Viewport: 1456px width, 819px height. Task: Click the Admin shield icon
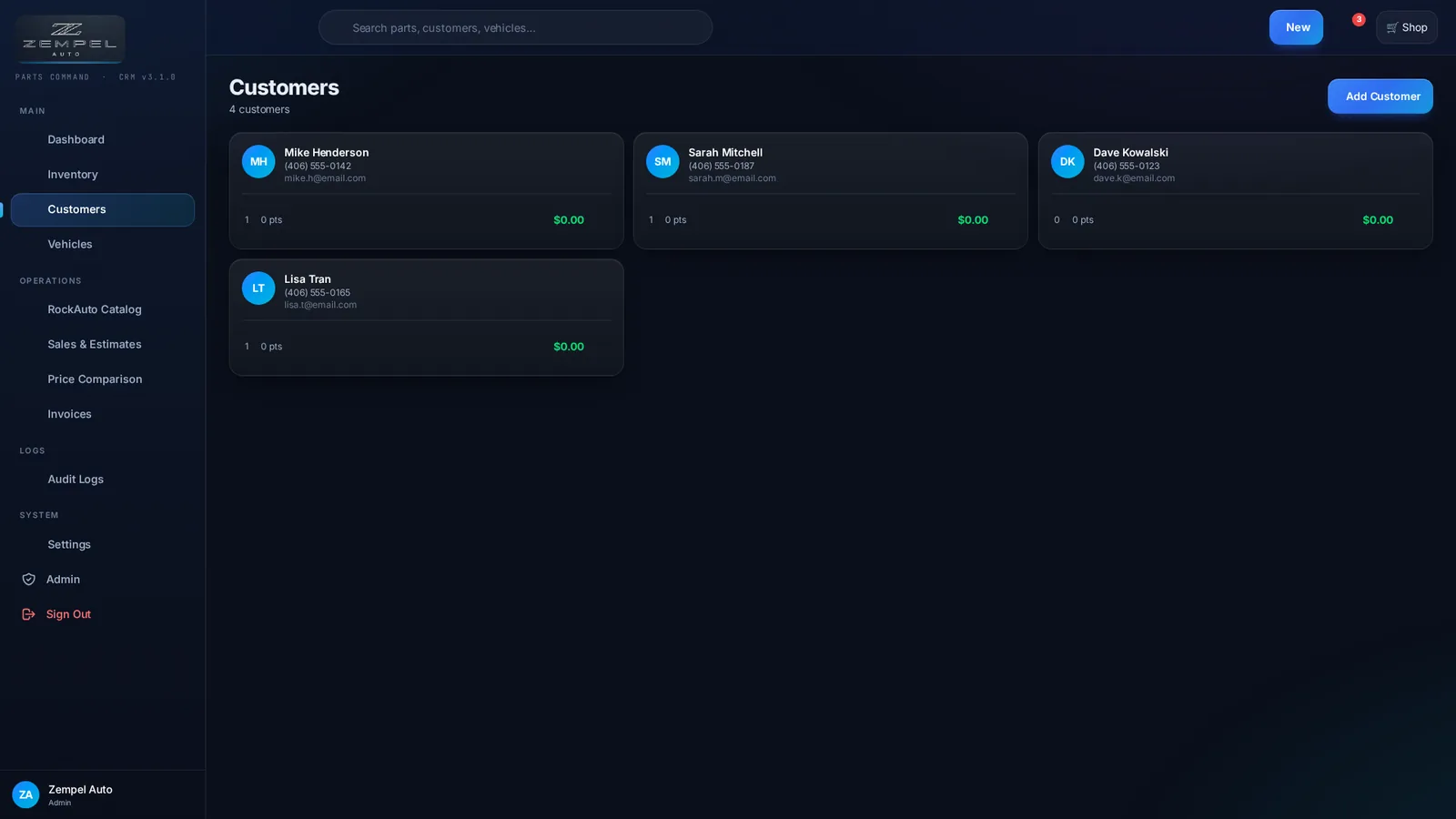(x=28, y=580)
